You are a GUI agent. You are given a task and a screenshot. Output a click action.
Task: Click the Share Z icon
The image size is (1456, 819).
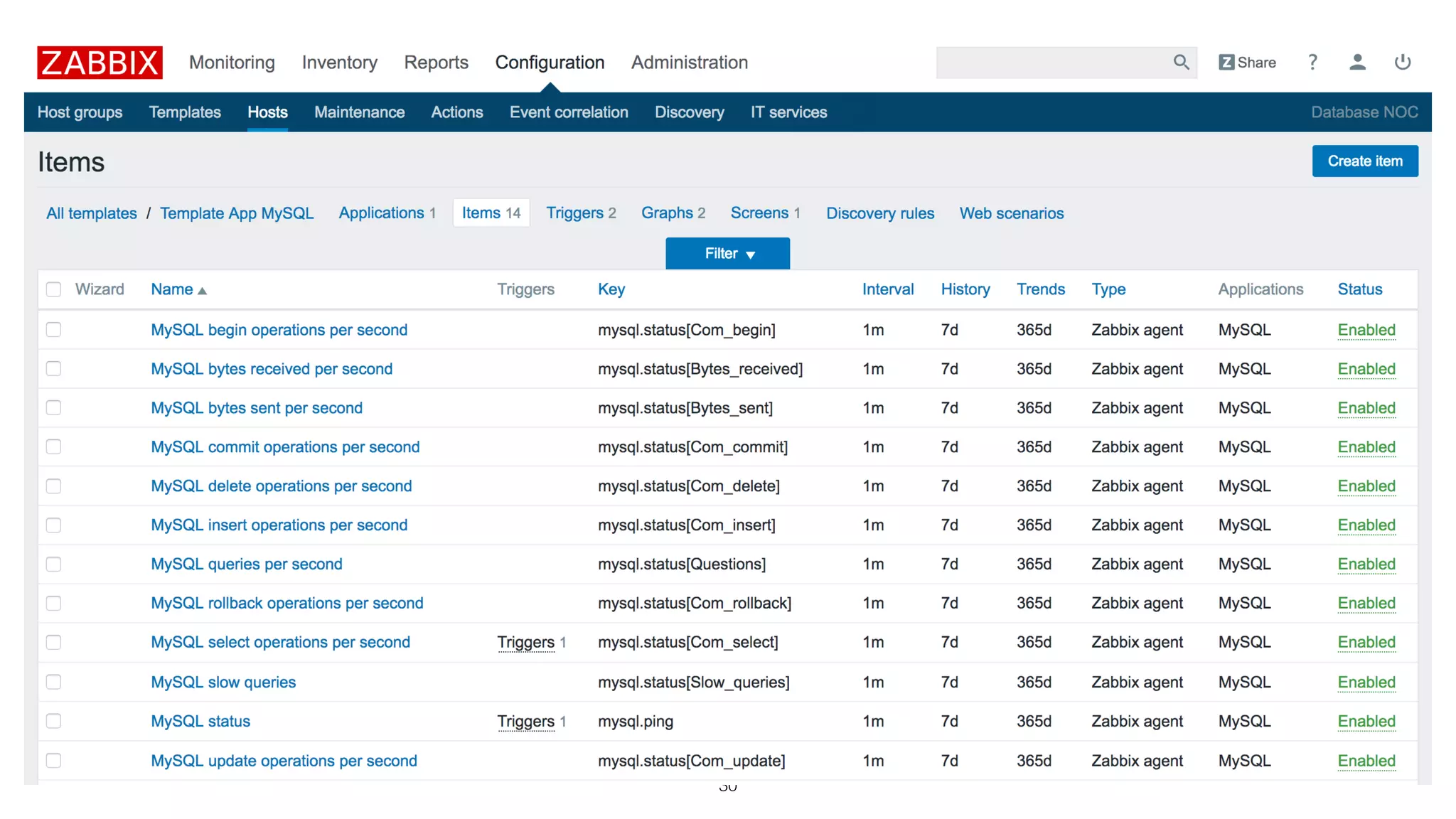tap(1226, 63)
